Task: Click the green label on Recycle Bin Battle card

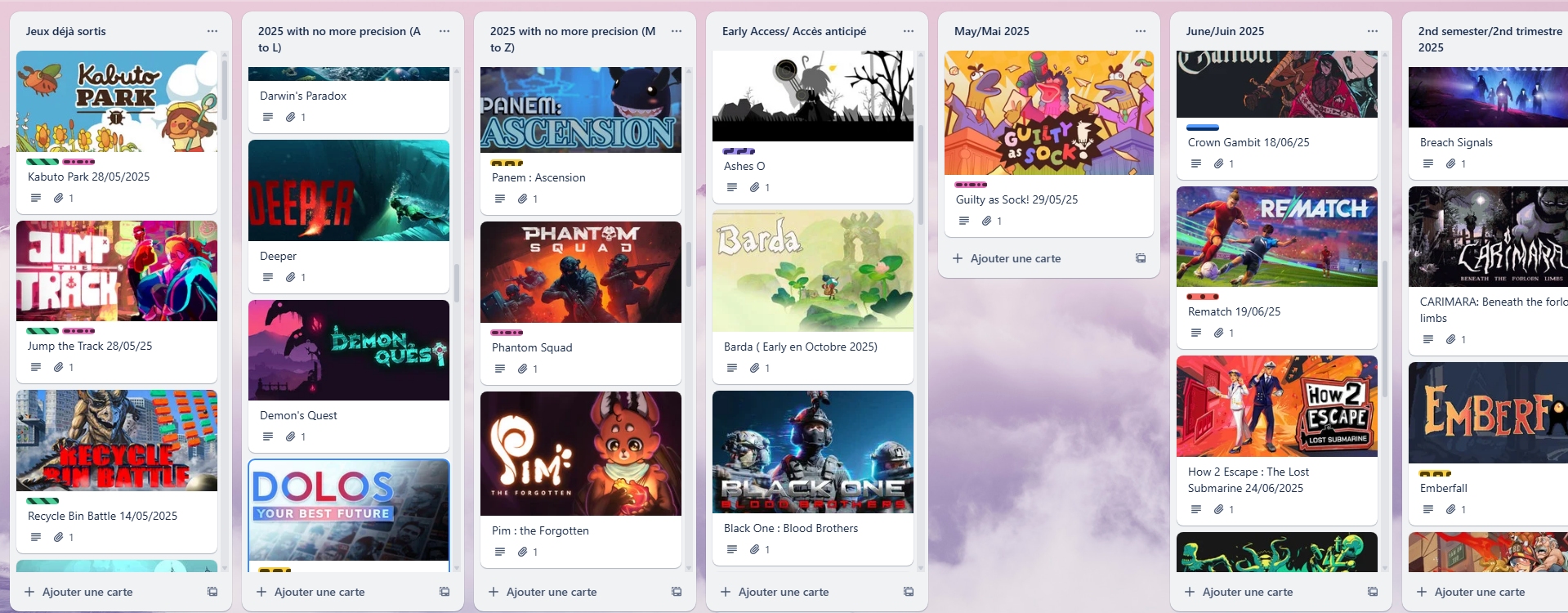Action: (x=42, y=501)
